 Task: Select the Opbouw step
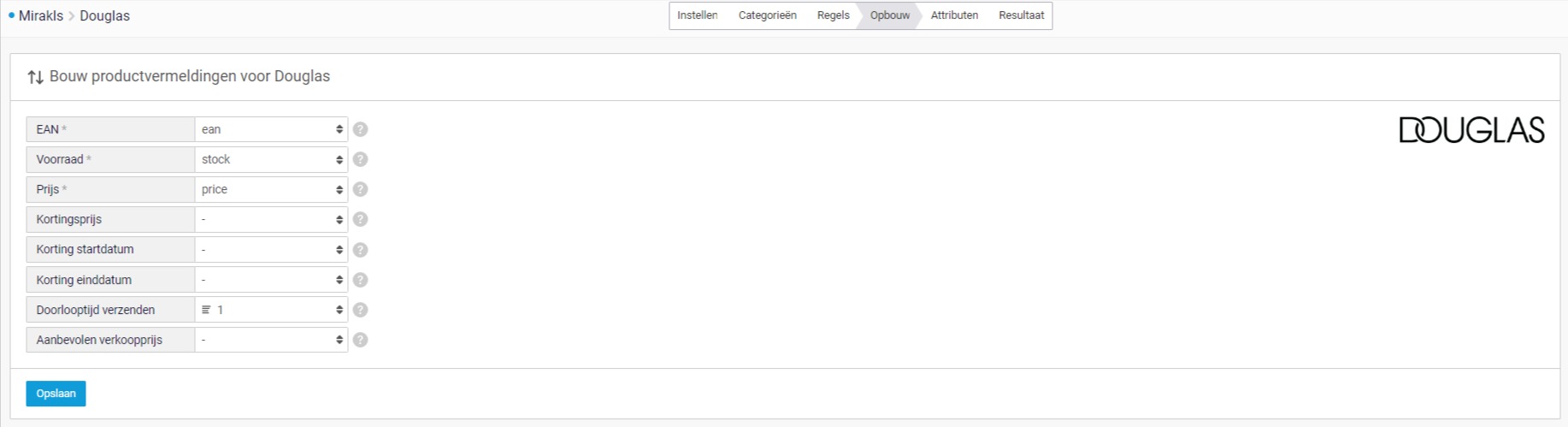coord(890,15)
